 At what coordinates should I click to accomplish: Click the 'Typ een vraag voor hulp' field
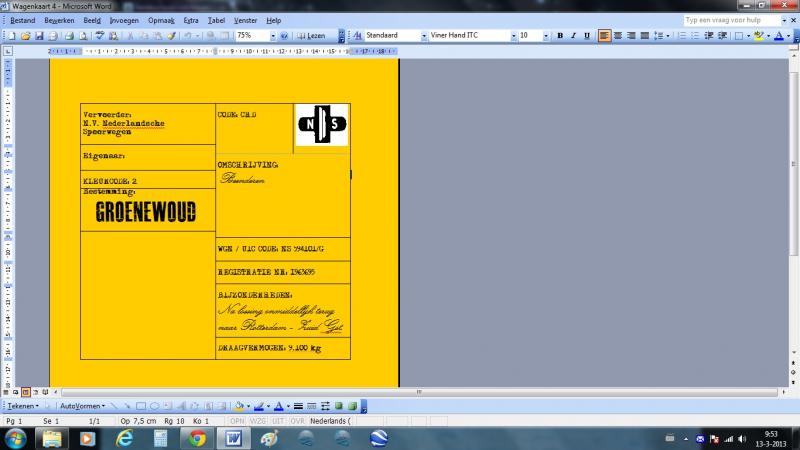[732, 20]
